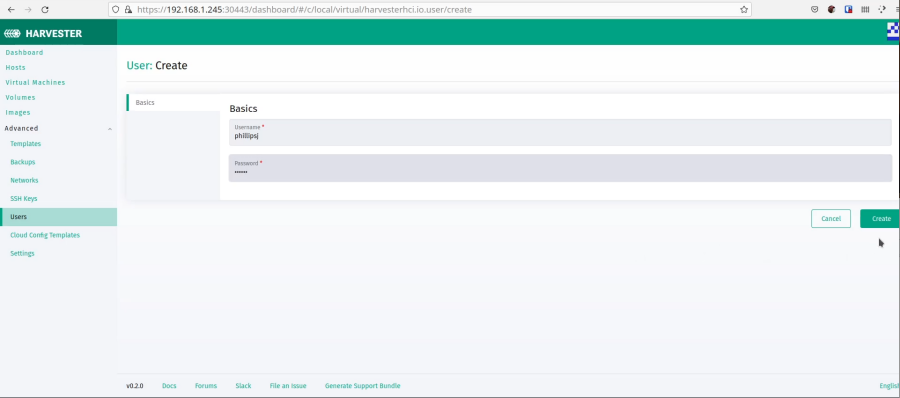
Task: Open the Images page
Action: tap(18, 113)
